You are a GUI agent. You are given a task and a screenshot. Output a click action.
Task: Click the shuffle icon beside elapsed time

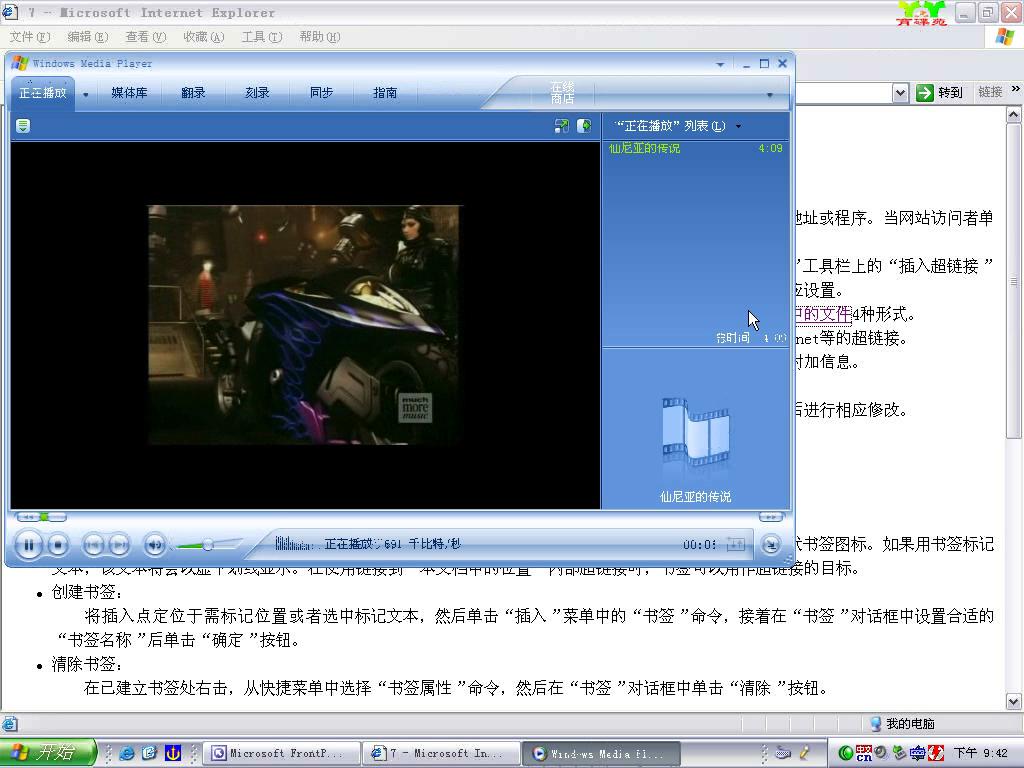[x=736, y=544]
